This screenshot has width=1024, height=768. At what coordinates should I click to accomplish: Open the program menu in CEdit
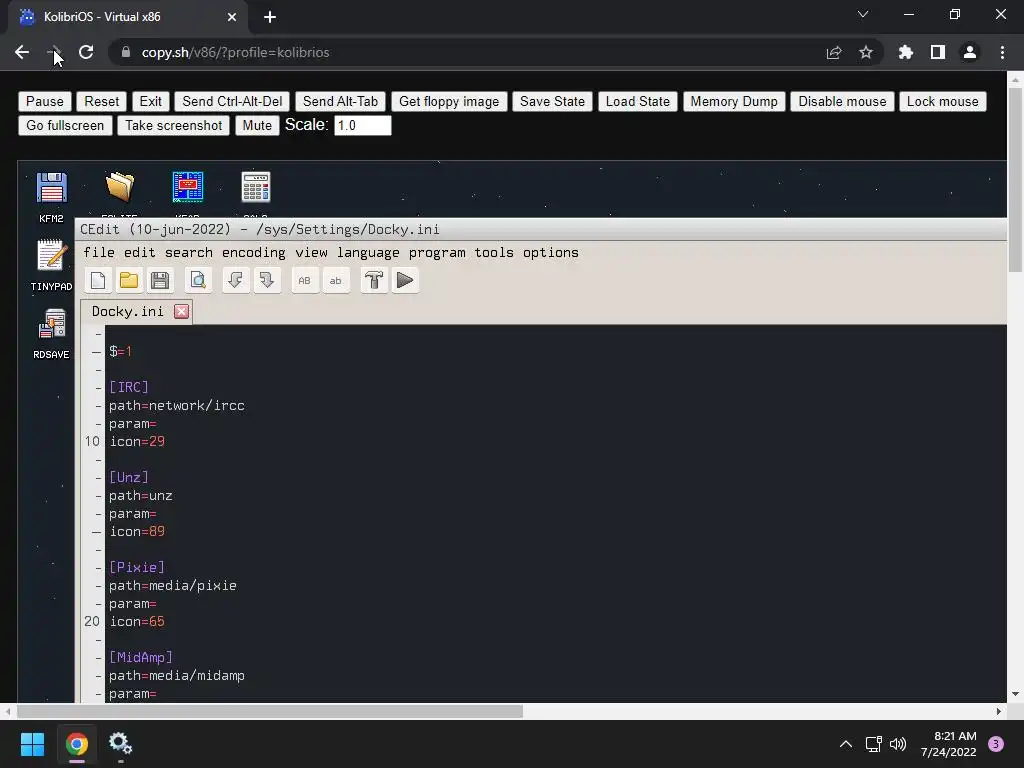(x=438, y=253)
